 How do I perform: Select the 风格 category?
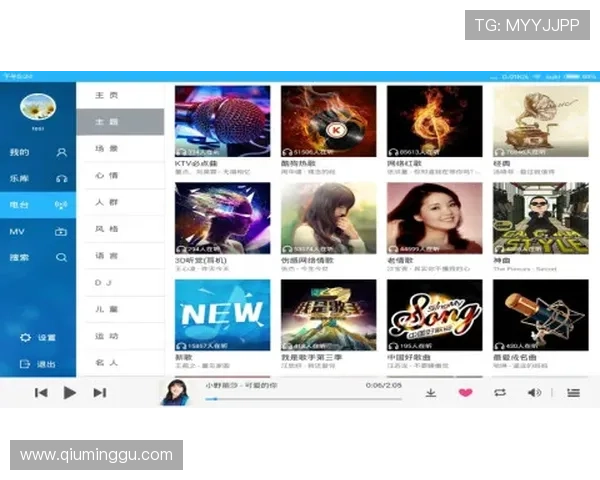[121, 229]
